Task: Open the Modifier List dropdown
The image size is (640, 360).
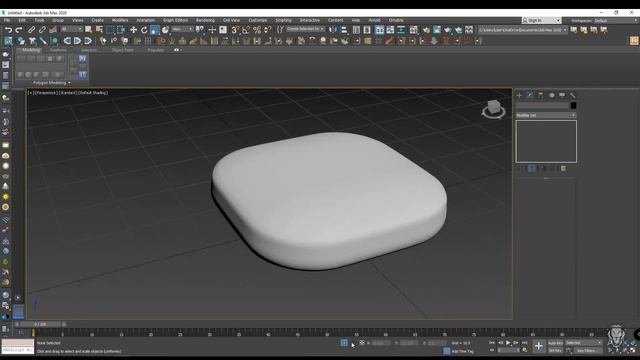Action: 546,116
